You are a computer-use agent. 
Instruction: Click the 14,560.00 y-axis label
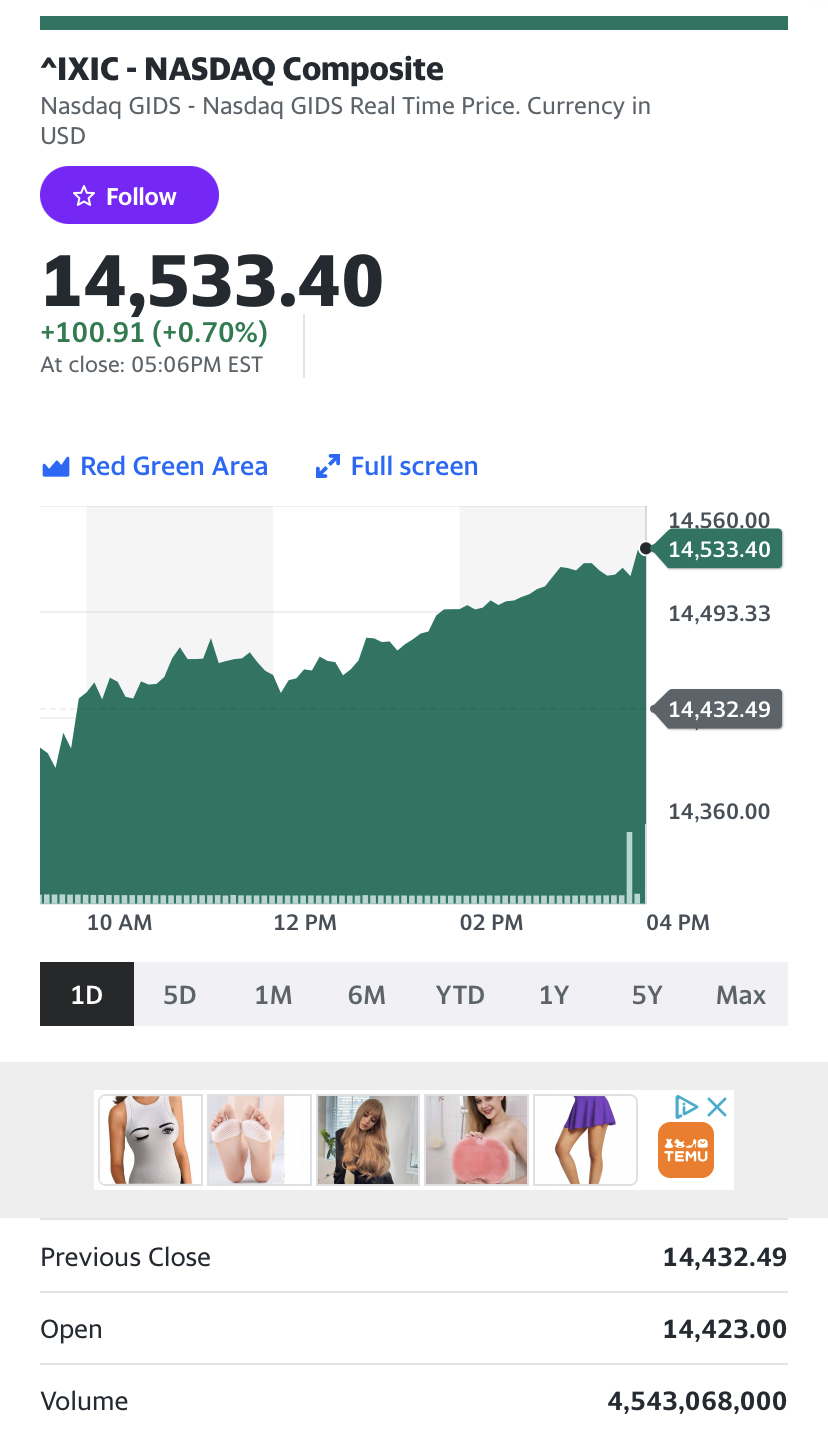(719, 519)
